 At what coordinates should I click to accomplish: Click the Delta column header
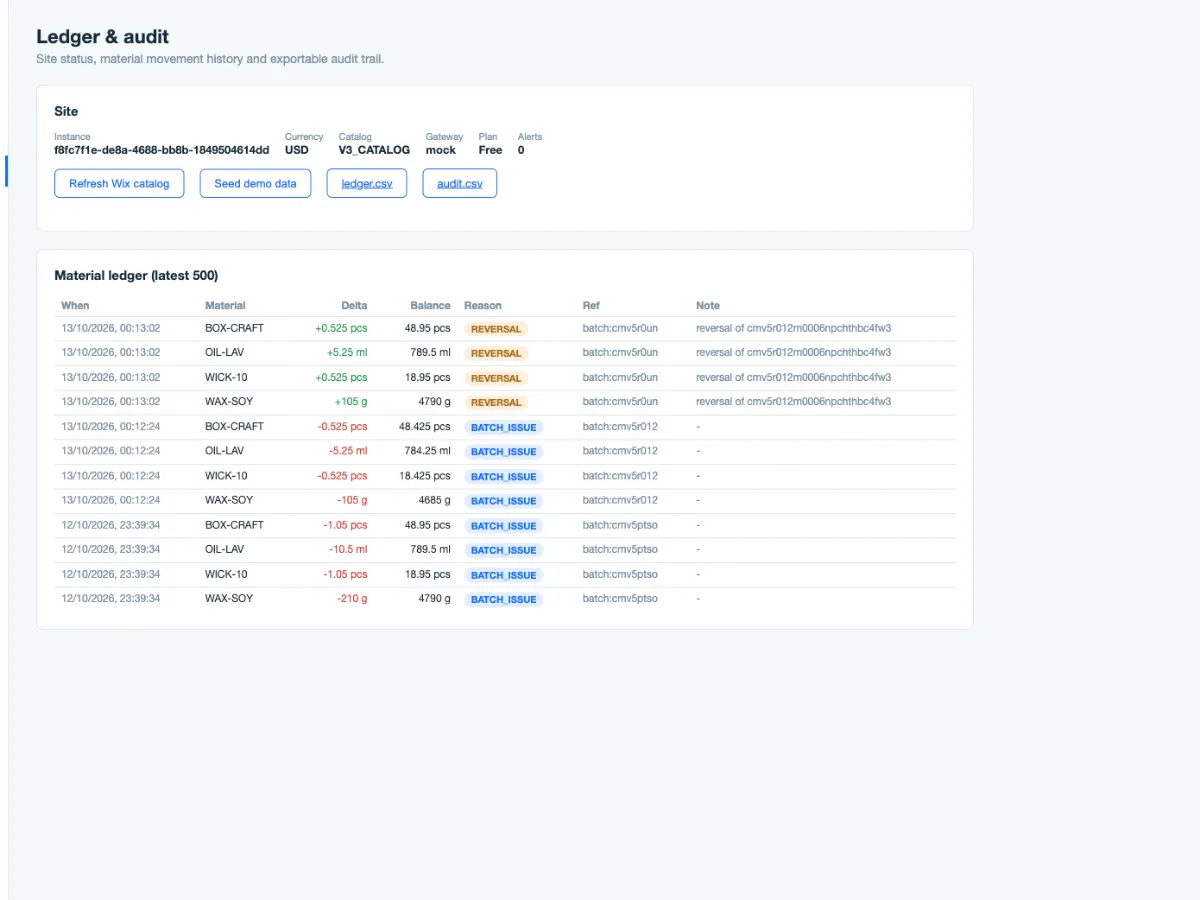[354, 306]
